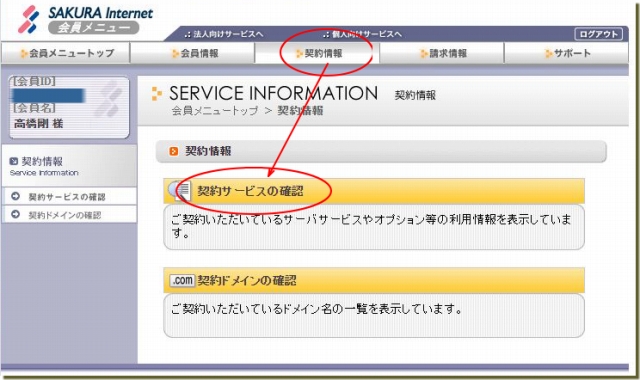Open the 法人向けサービスへ link

point(224,34)
